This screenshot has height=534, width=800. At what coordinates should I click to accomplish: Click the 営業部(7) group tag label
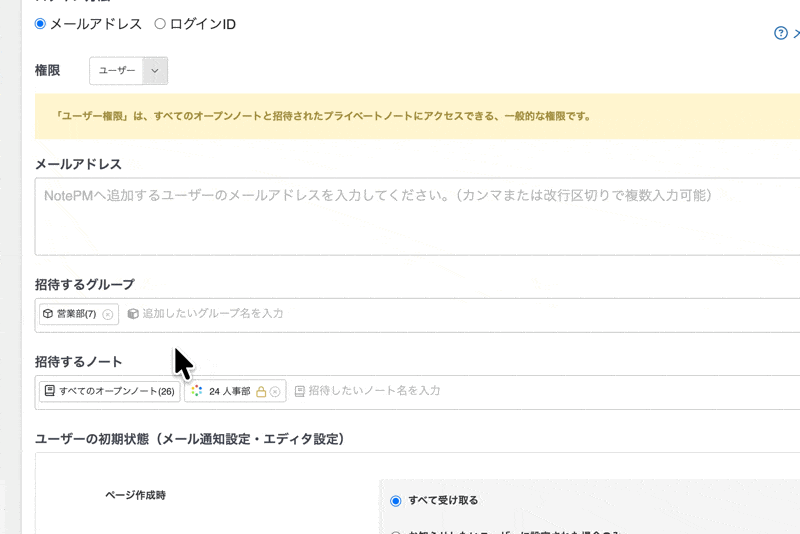[76, 314]
